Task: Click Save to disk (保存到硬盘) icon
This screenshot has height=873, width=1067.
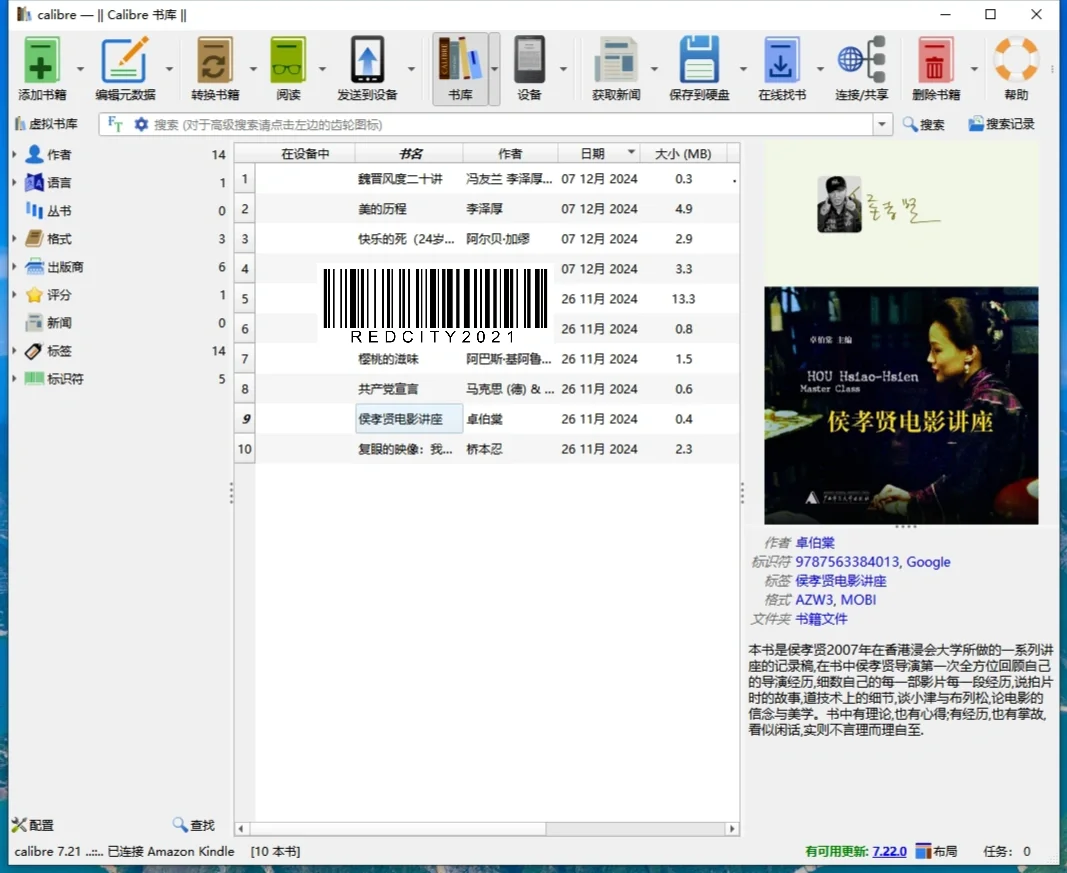Action: click(x=699, y=60)
